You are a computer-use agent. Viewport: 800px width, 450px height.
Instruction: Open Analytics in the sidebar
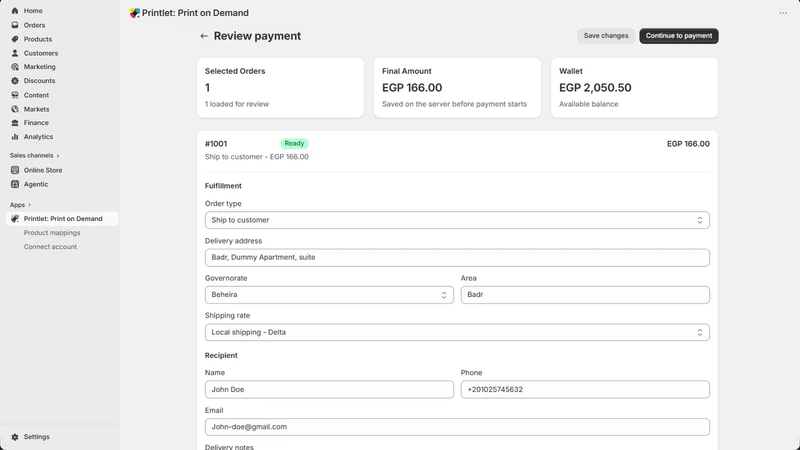38,137
